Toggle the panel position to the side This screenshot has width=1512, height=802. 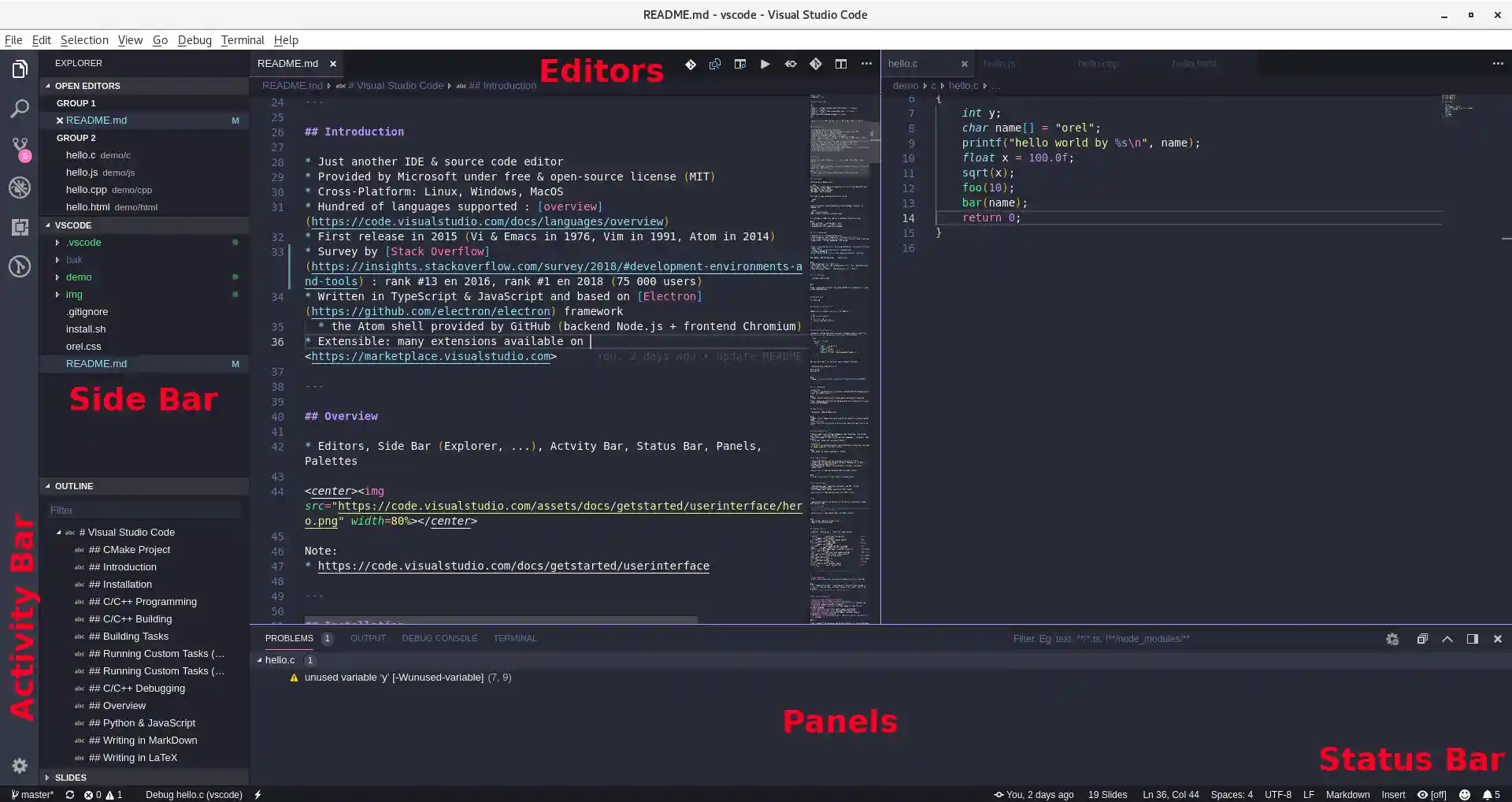click(1473, 639)
